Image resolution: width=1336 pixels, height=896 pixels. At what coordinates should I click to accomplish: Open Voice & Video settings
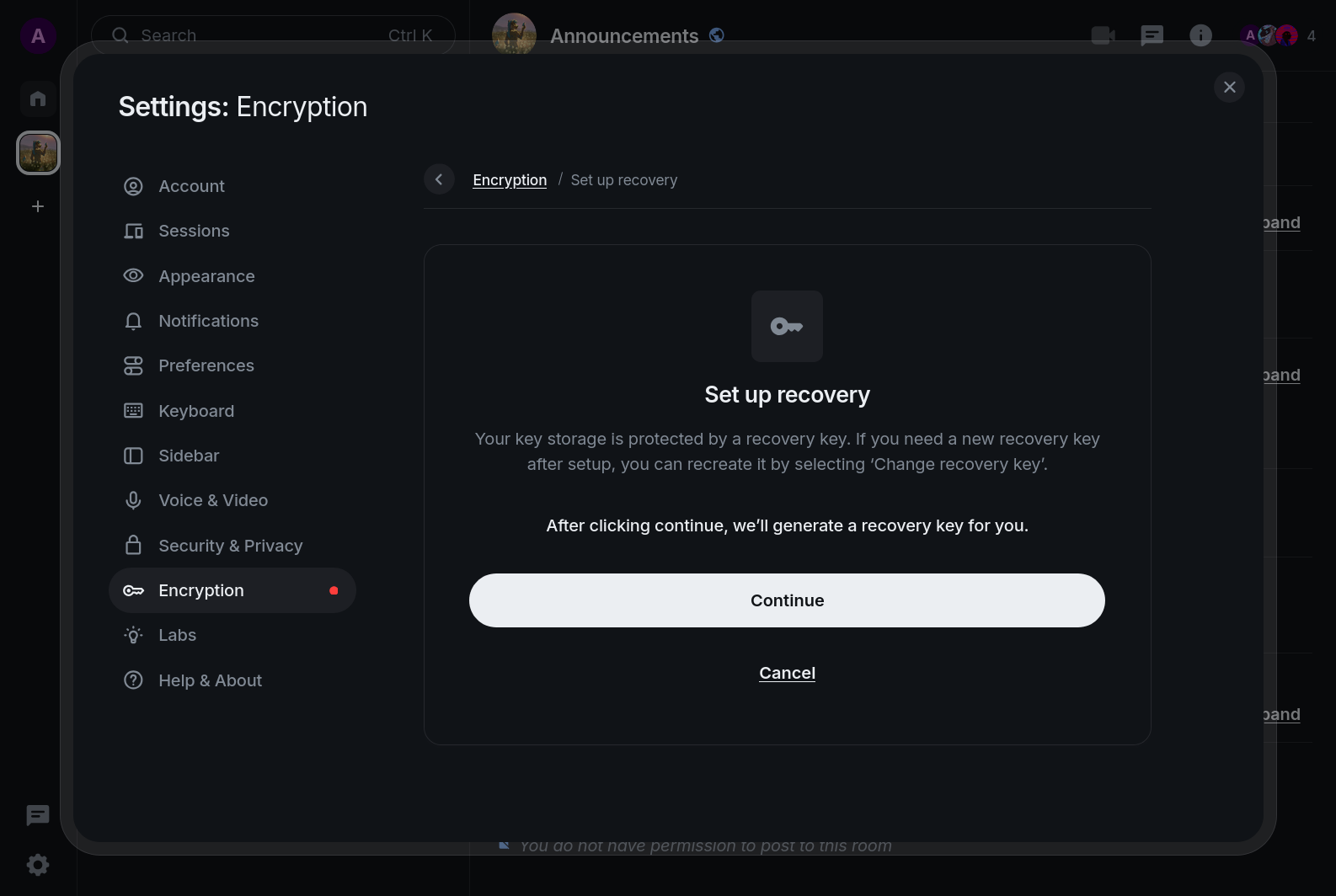pyautogui.click(x=213, y=500)
